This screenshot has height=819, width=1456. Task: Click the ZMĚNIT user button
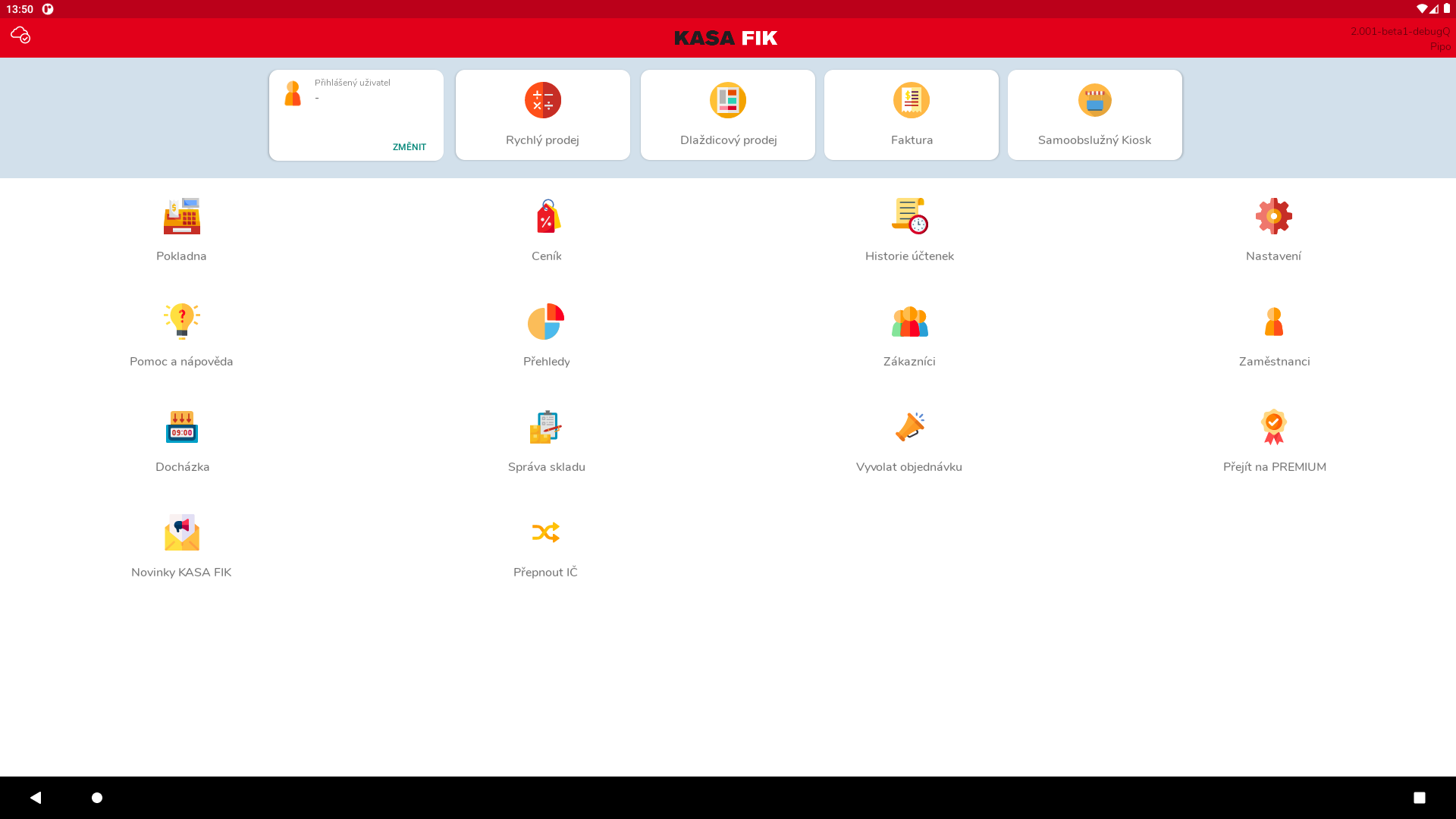pyautogui.click(x=409, y=147)
